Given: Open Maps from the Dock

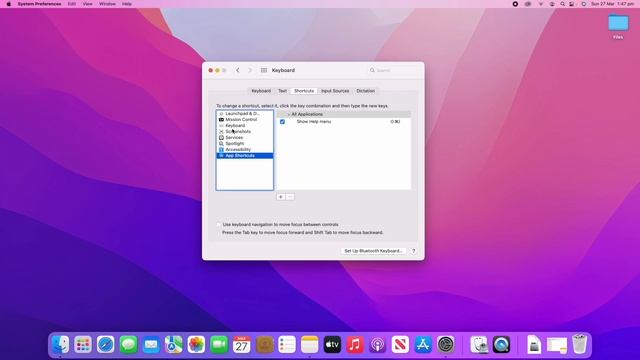Looking at the screenshot, I should 173,345.
